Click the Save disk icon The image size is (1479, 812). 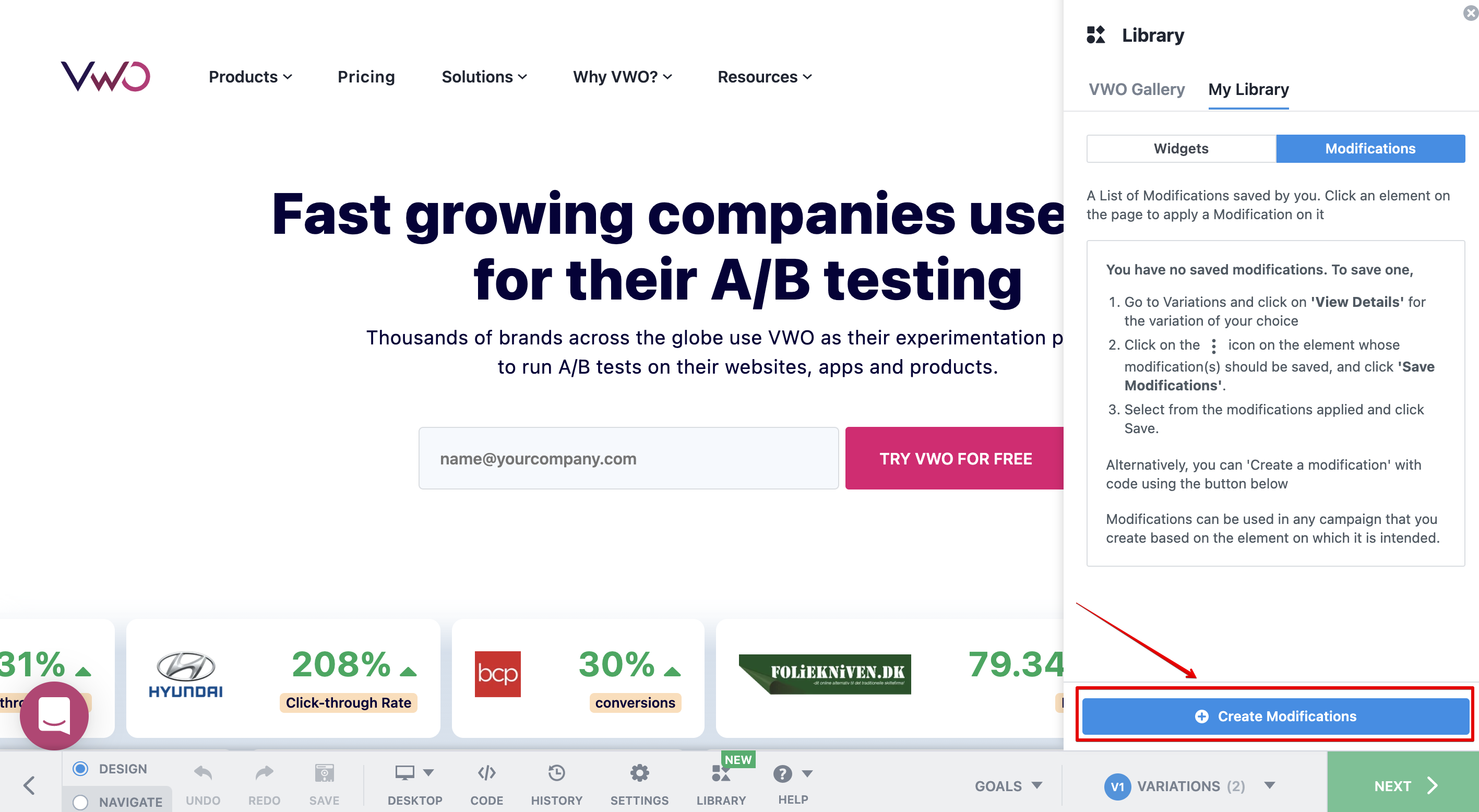point(325,772)
